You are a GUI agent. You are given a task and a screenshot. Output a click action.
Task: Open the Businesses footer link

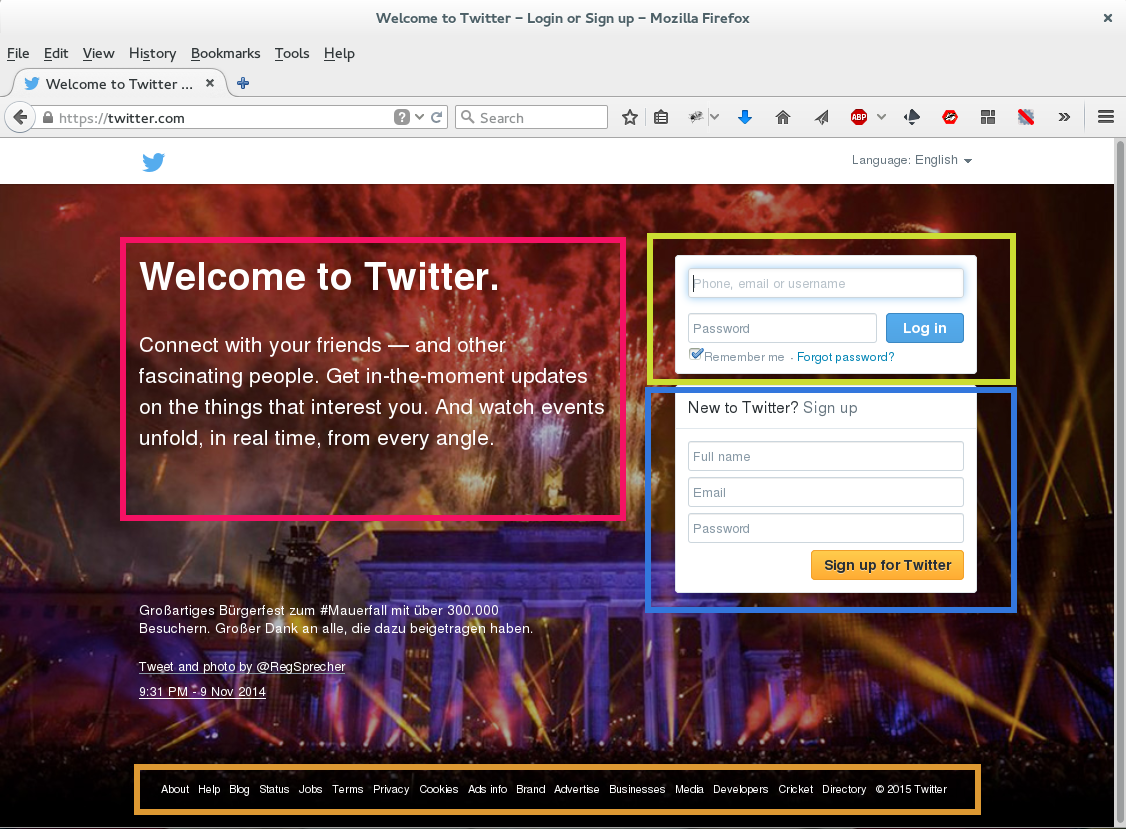(x=637, y=789)
